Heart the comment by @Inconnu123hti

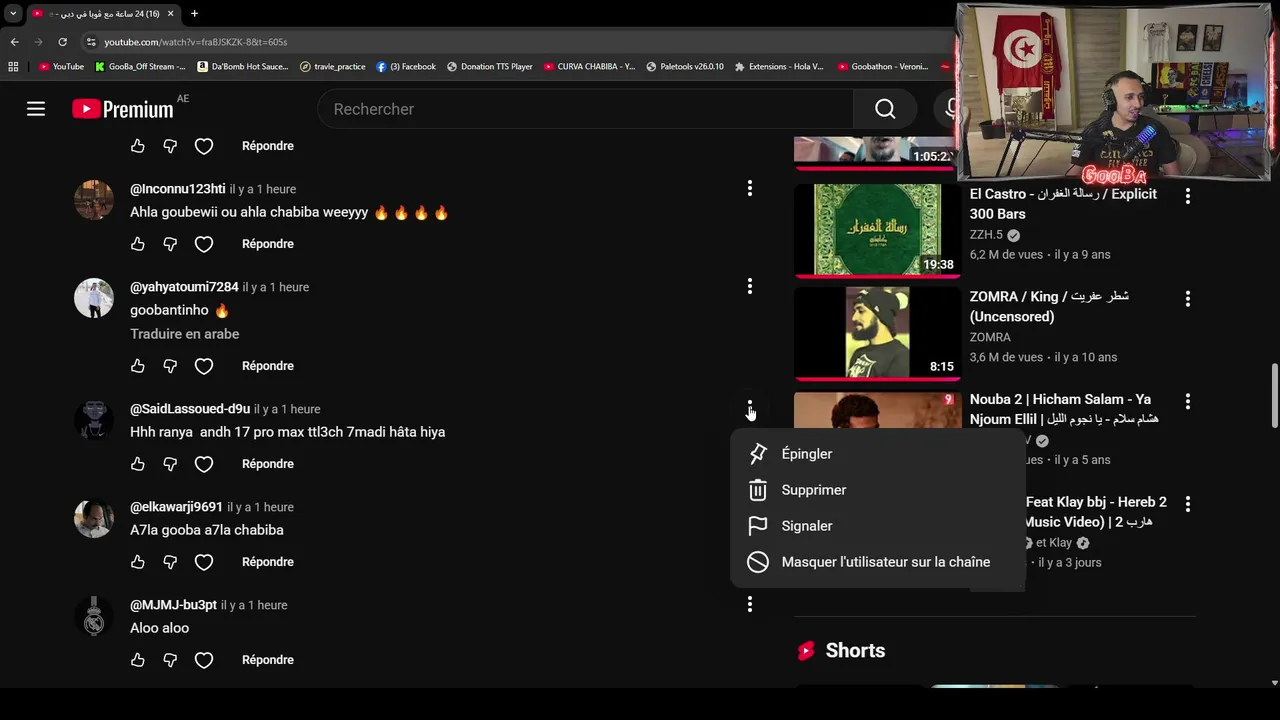pos(204,244)
